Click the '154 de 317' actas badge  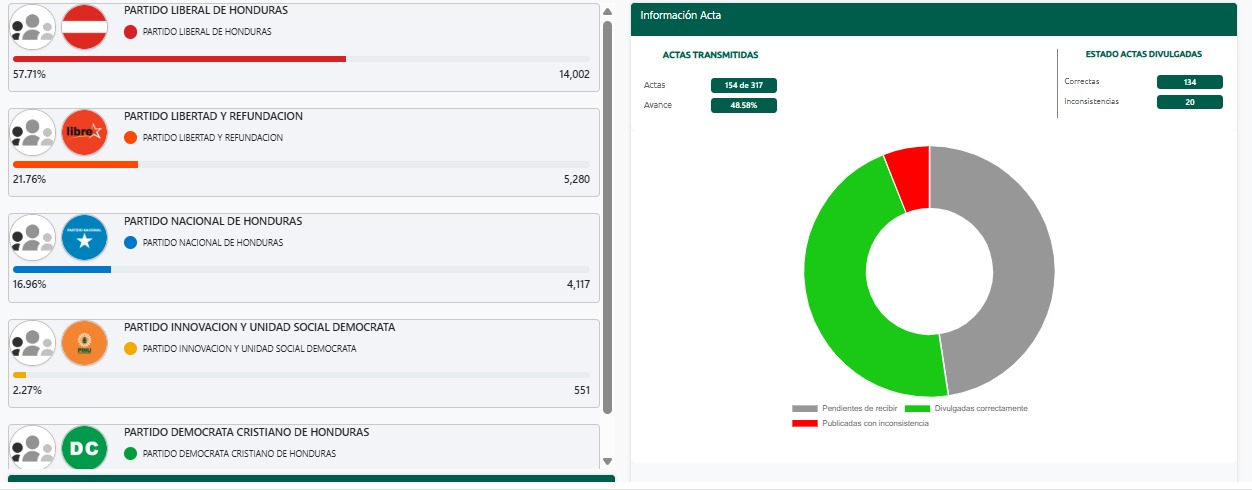click(x=743, y=86)
